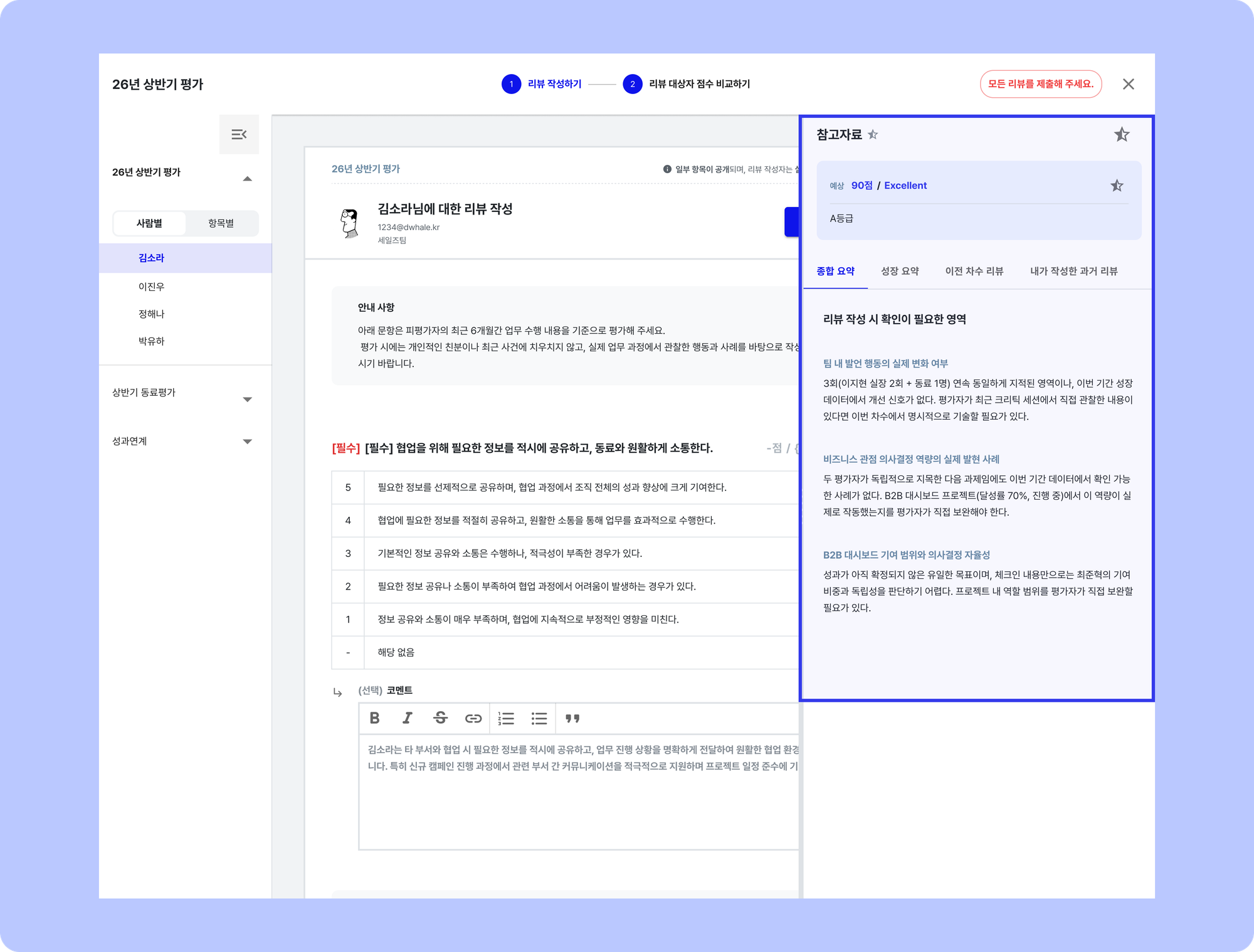Click 김소라's profile avatar
1254x952 pixels.
coord(350,223)
